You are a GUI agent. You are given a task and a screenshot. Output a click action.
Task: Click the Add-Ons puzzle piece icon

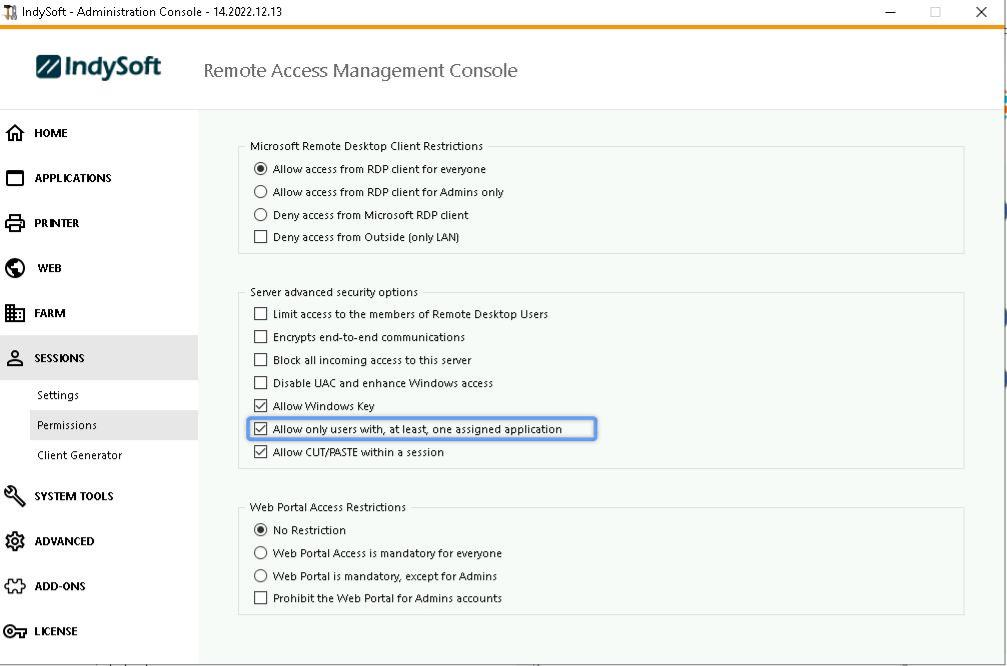[x=15, y=586]
